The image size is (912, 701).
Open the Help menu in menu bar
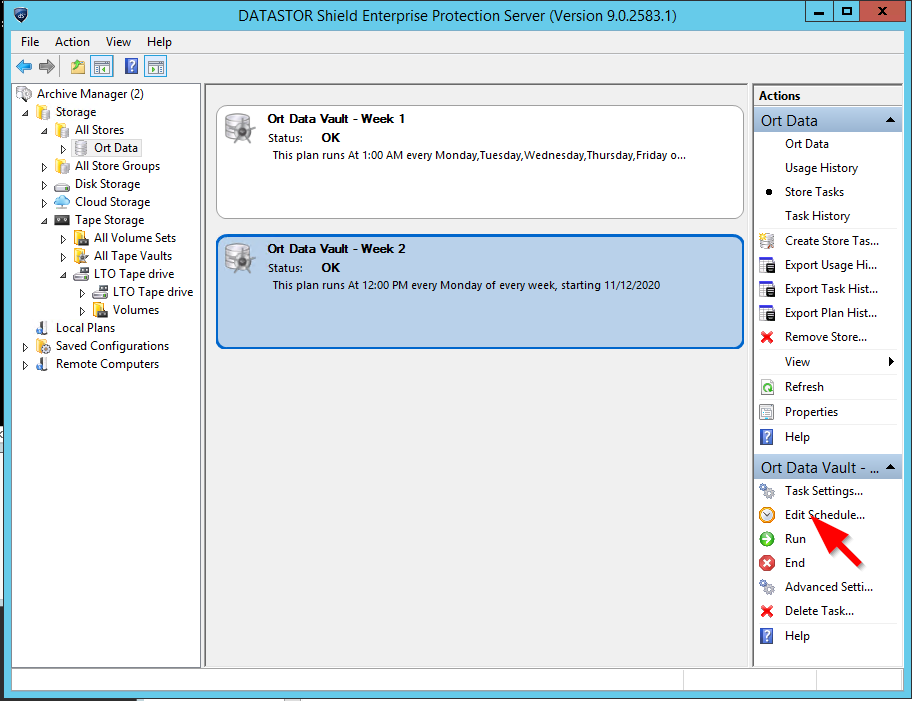coord(159,42)
